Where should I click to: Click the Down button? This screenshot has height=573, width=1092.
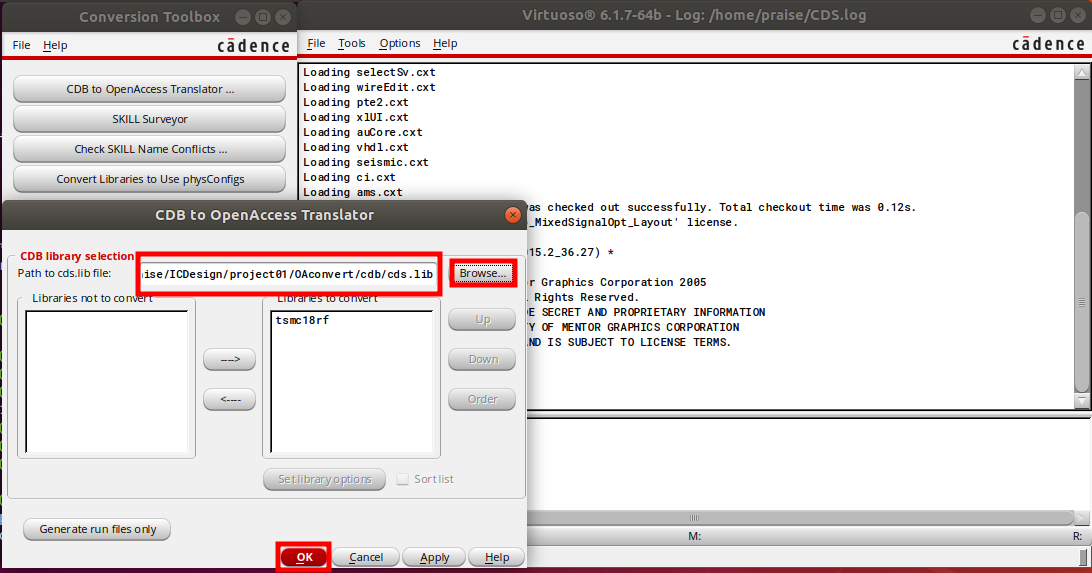click(x=483, y=359)
